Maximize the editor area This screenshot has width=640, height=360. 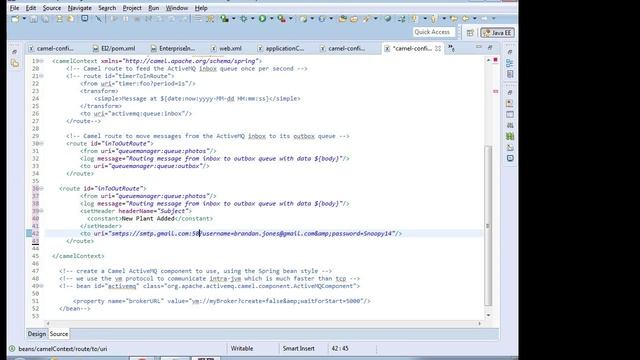click(x=490, y=48)
